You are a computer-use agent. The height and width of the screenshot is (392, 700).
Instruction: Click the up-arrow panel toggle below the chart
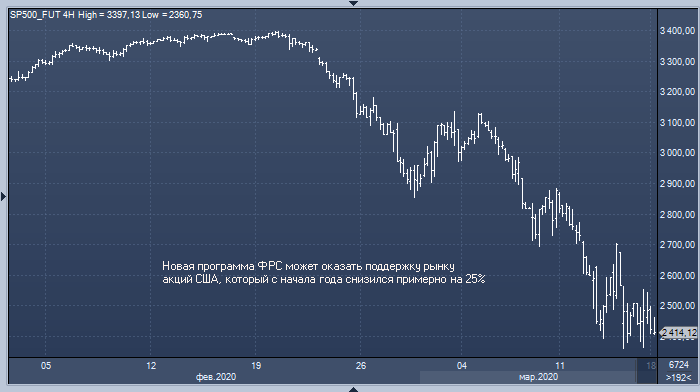click(x=353, y=389)
